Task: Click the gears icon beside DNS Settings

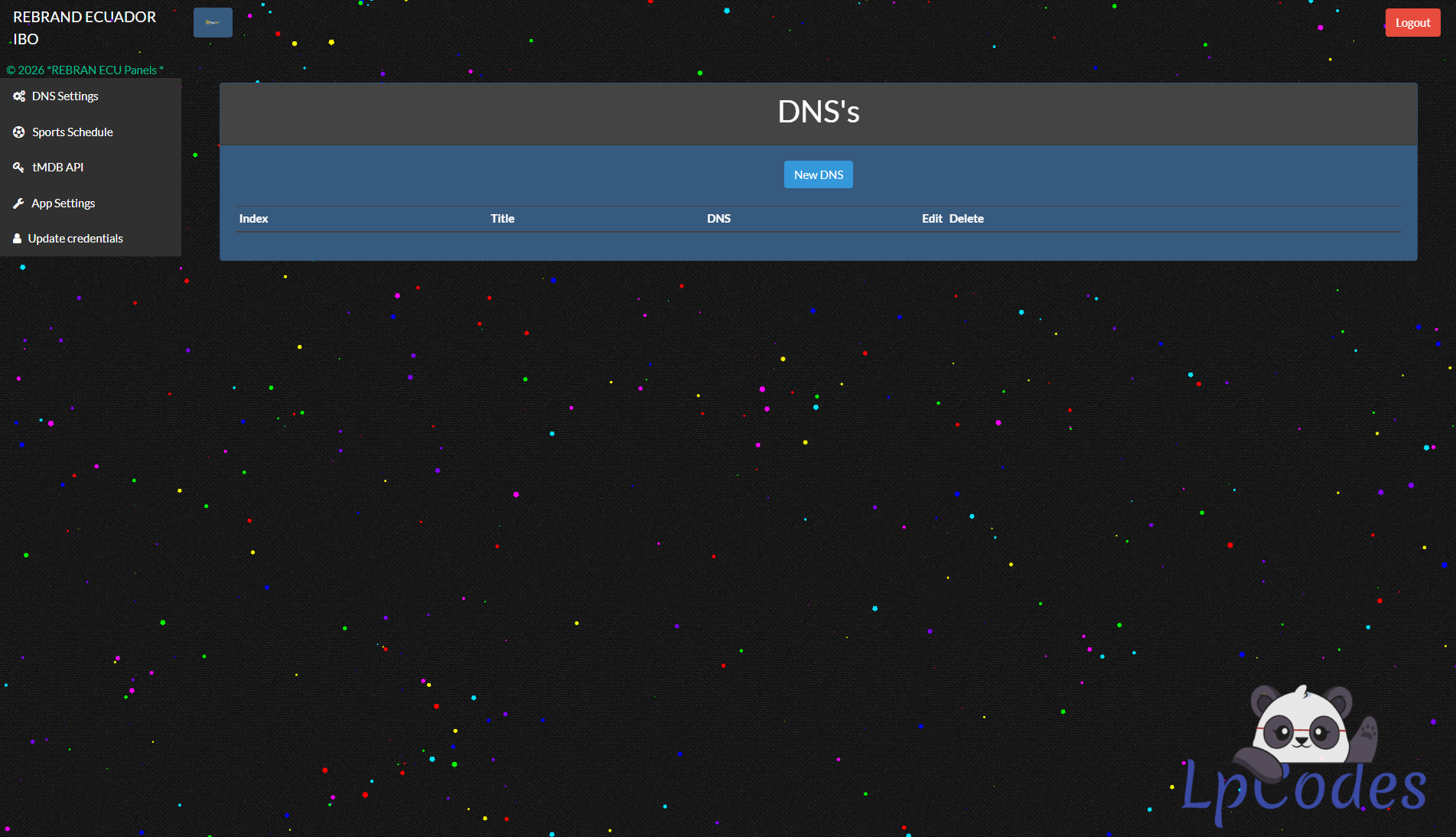Action: pos(19,96)
